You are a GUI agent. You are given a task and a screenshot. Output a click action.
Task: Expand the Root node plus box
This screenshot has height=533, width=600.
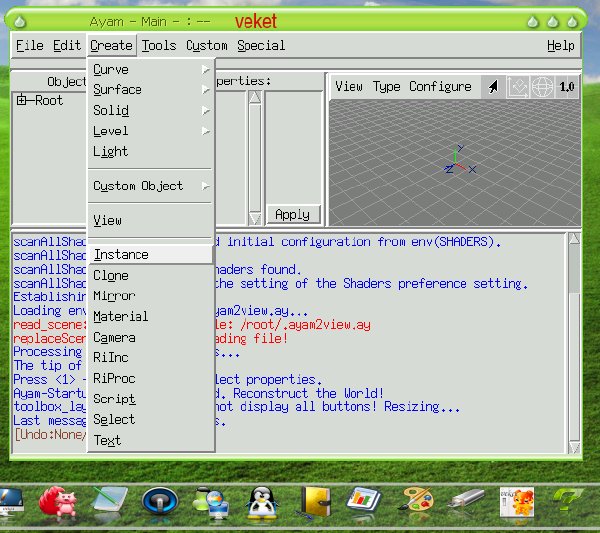click(21, 100)
